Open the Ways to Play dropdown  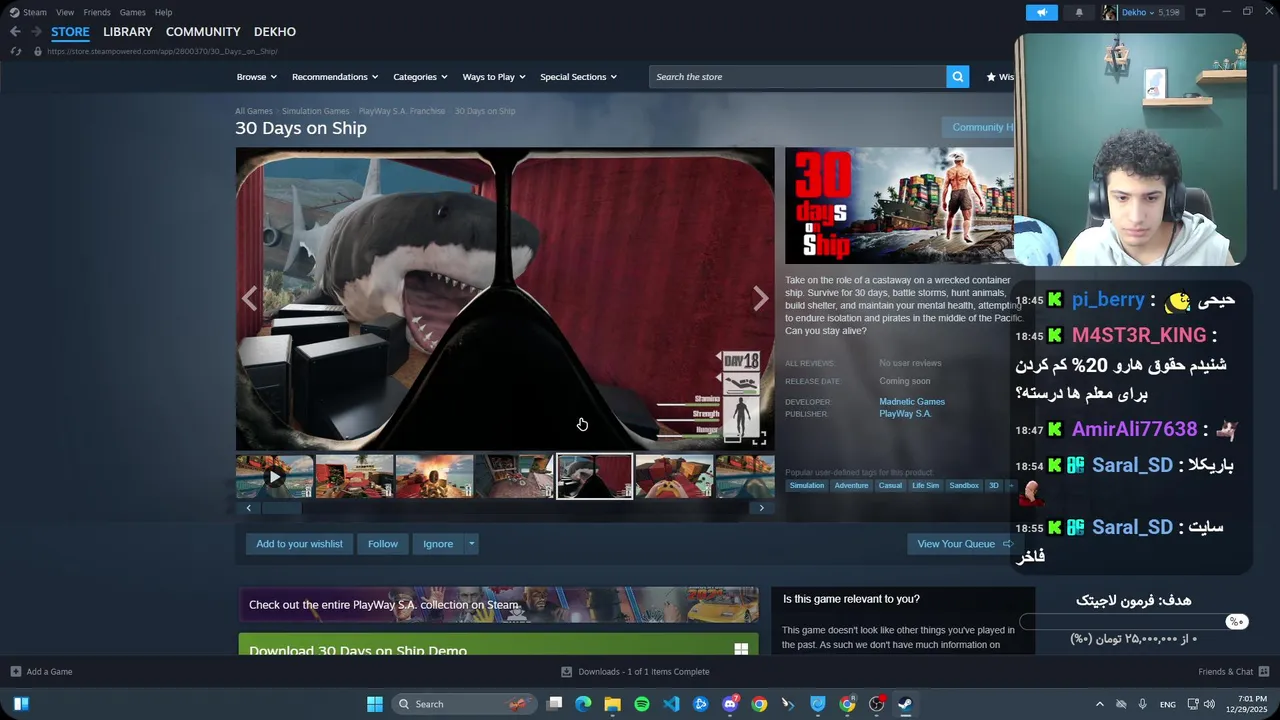coord(494,77)
